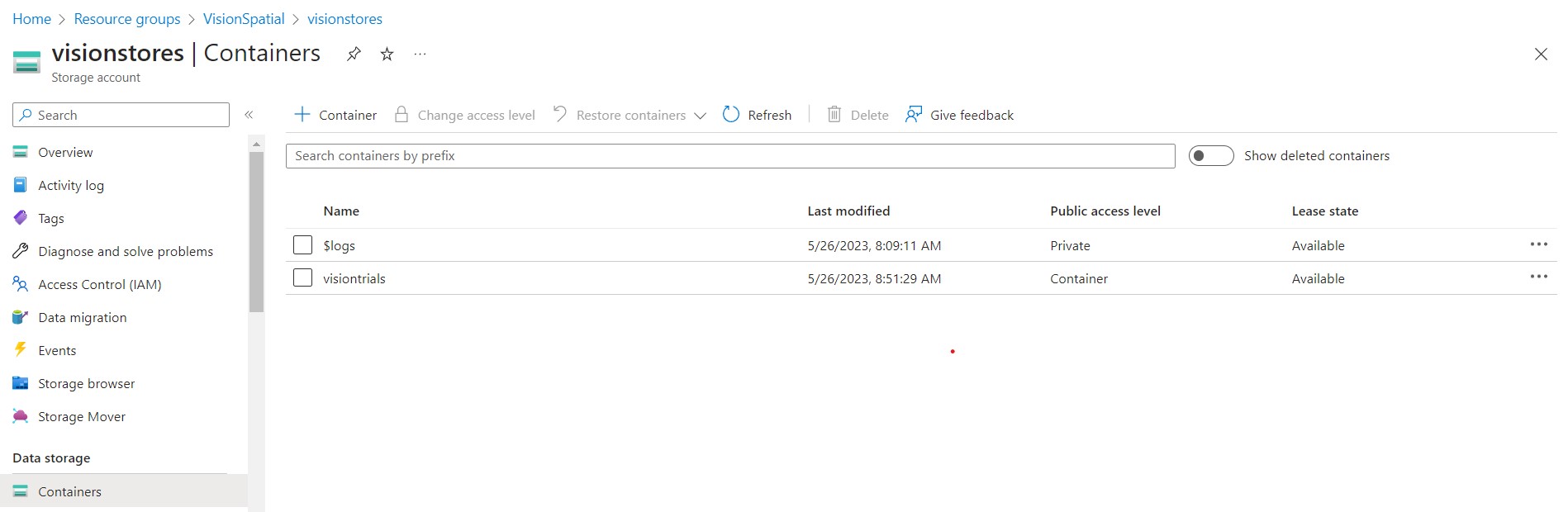
Task: Go to Home breadcrumb
Action: (x=31, y=19)
